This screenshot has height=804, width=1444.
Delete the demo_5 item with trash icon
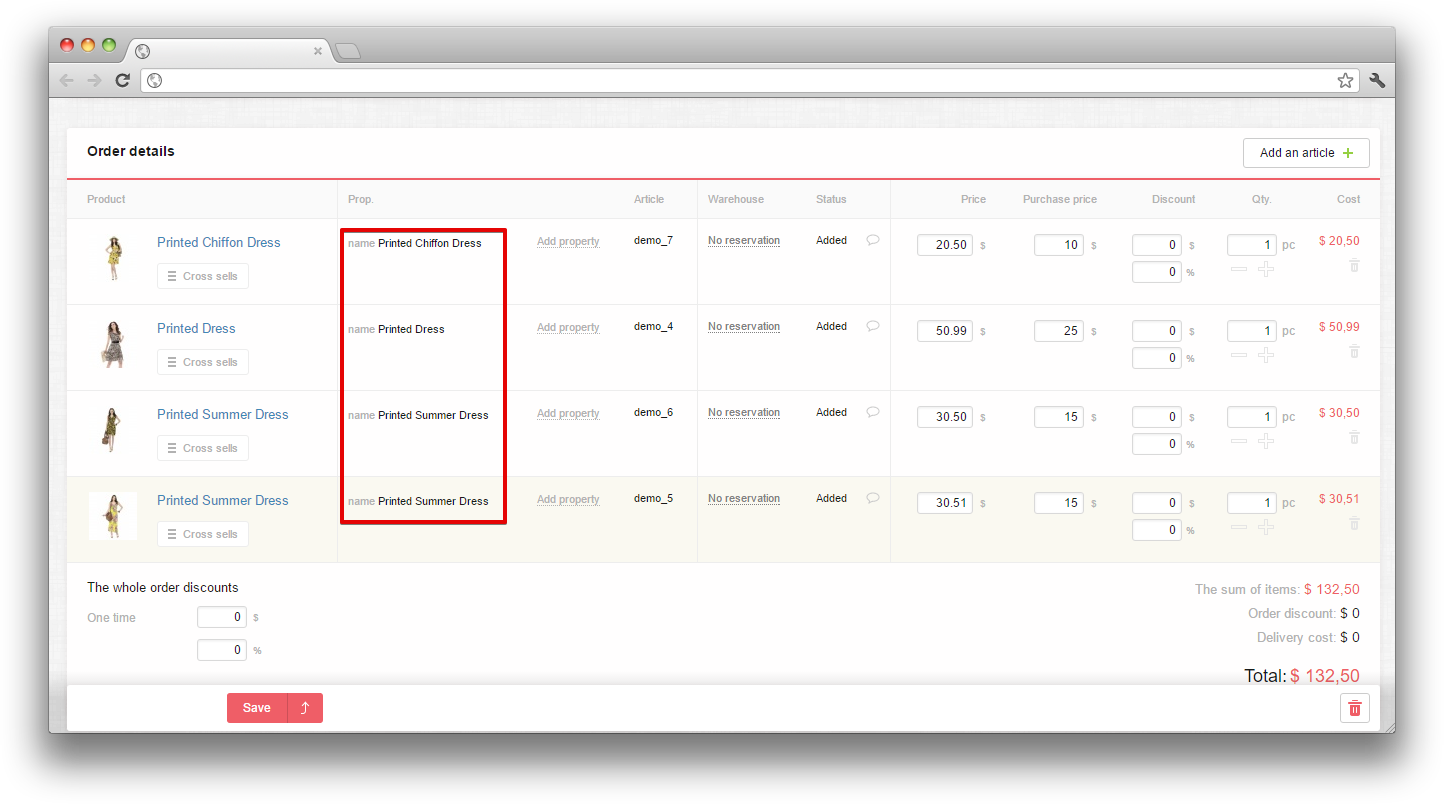point(1354,523)
